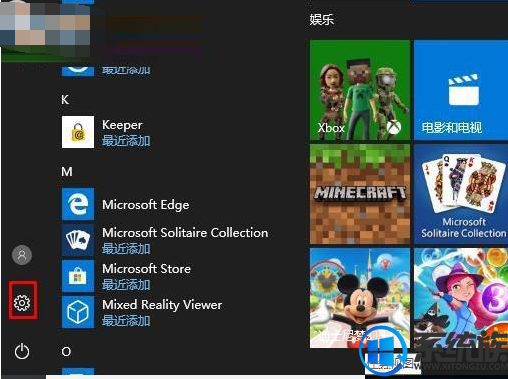Jump to letter O section header
The image size is (508, 379).
[x=66, y=351]
